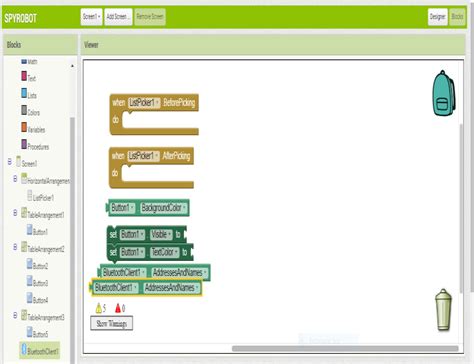Click the viewer horizontal scrollbar
This screenshot has height=364, width=474.
tap(345, 349)
